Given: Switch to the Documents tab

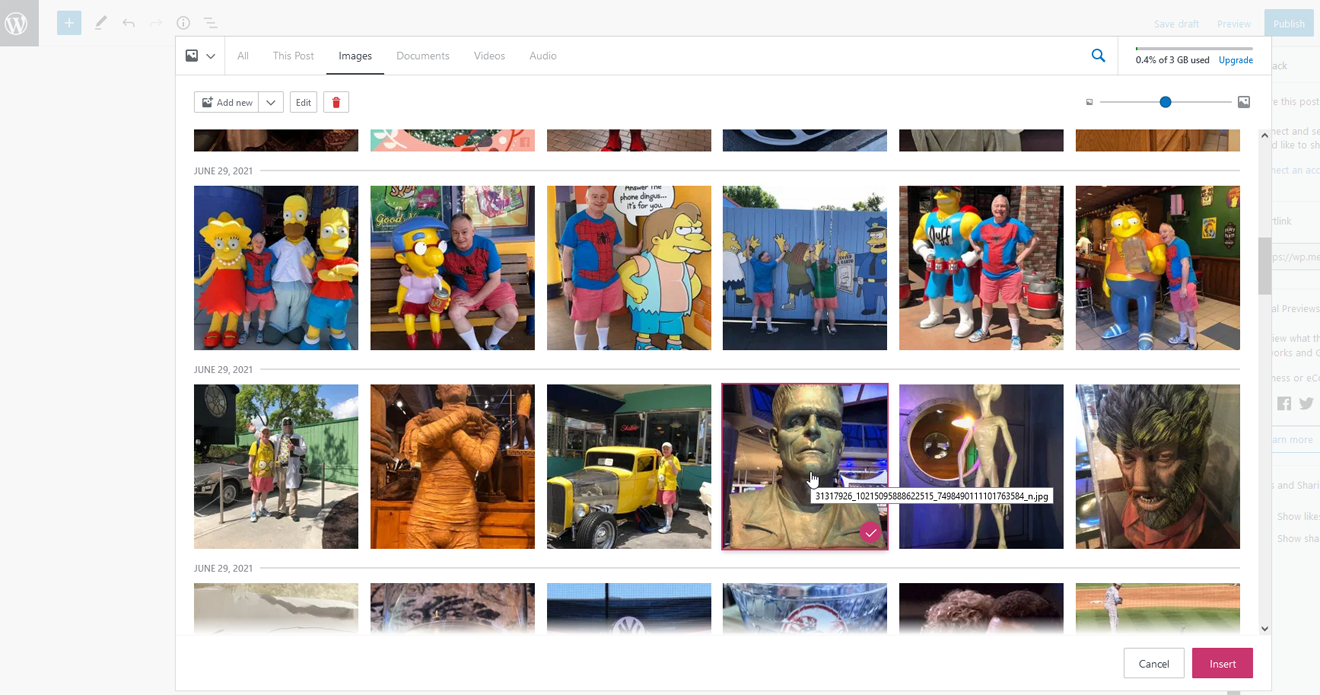Looking at the screenshot, I should coord(423,56).
